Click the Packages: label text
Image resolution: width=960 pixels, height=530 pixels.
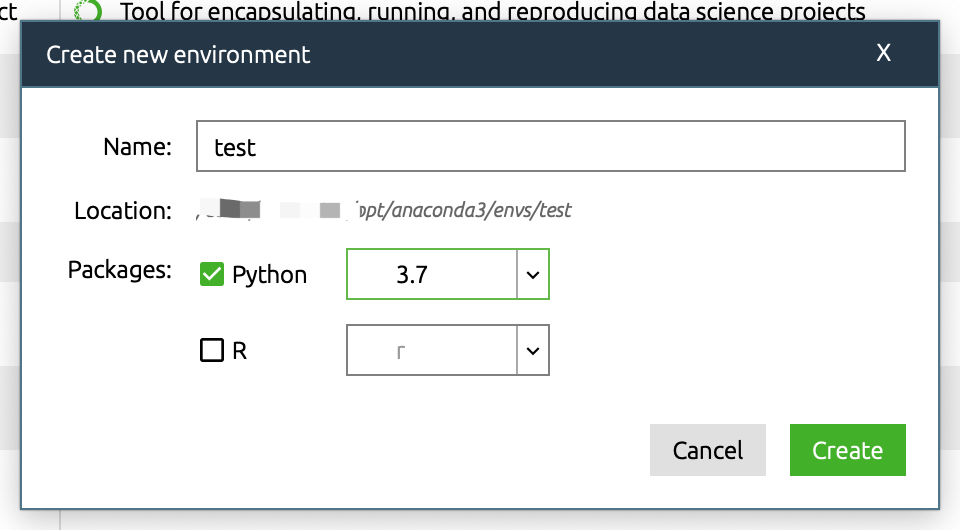[120, 270]
